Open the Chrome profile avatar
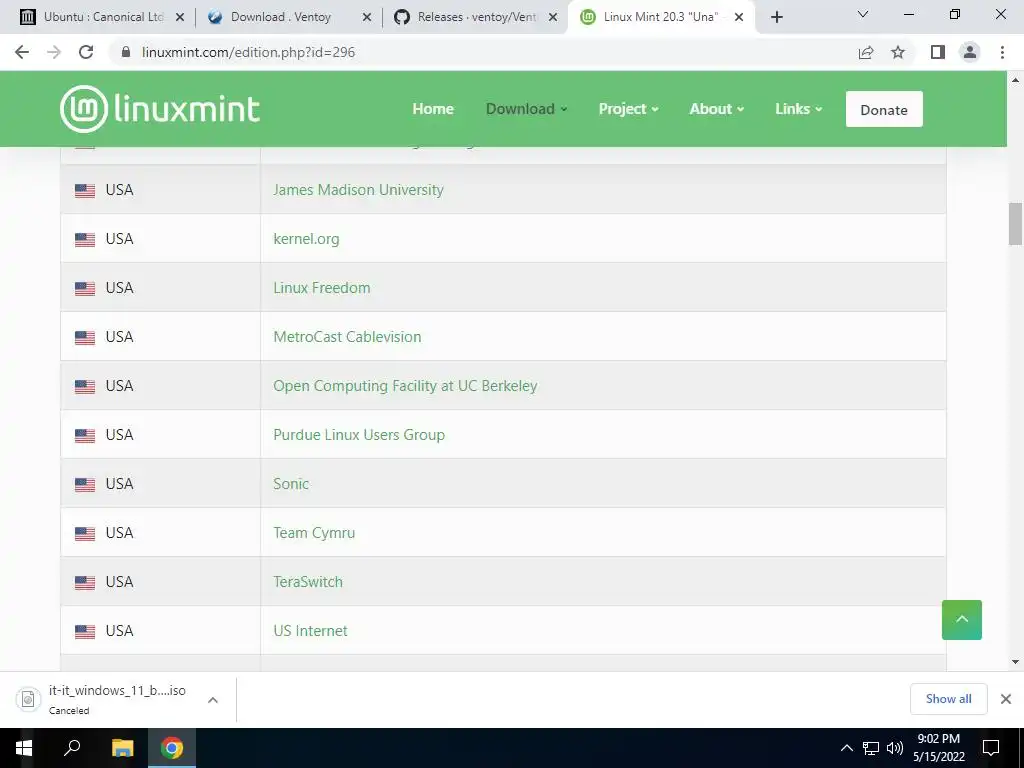 pos(970,52)
